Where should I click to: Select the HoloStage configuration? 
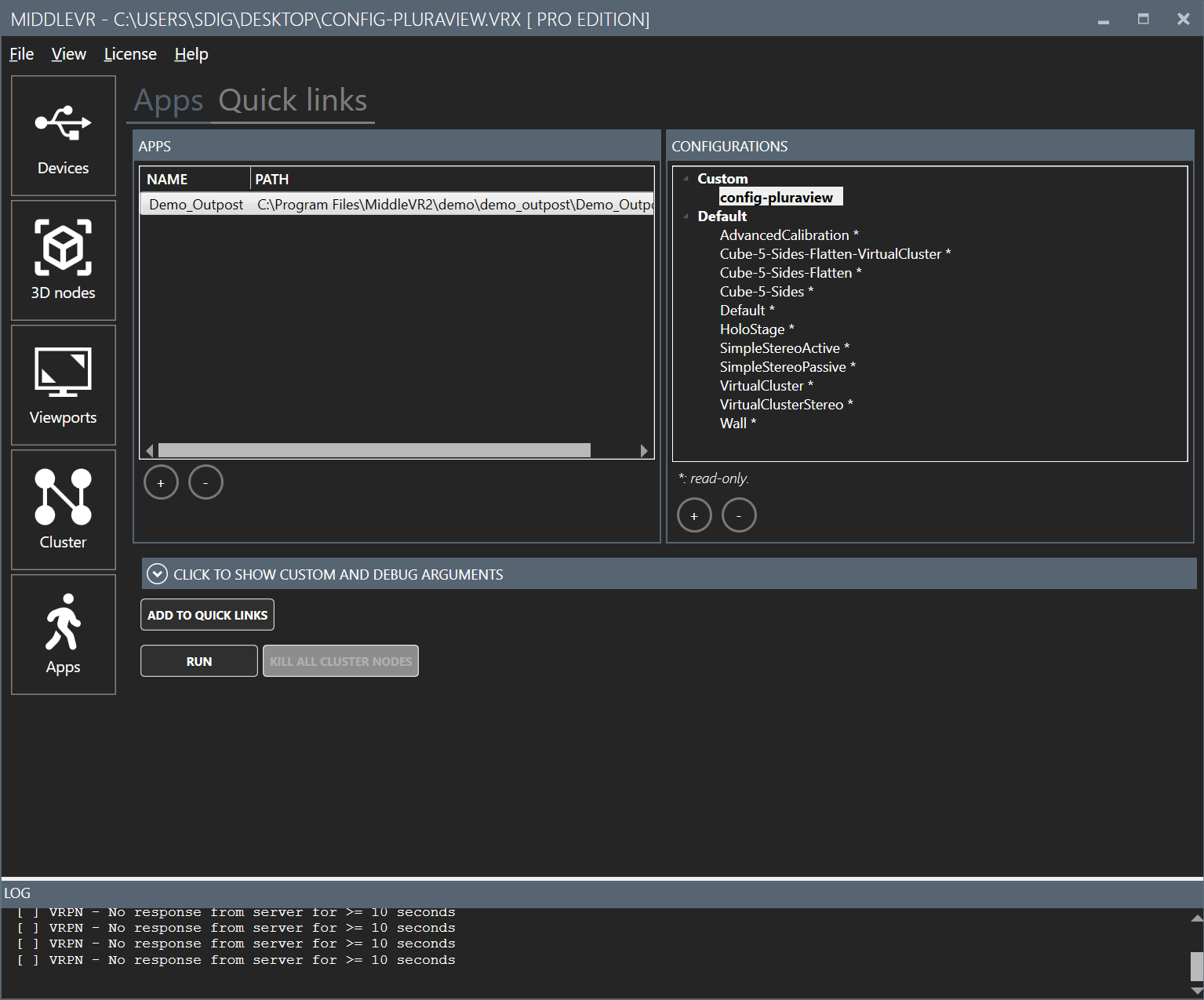pos(751,329)
